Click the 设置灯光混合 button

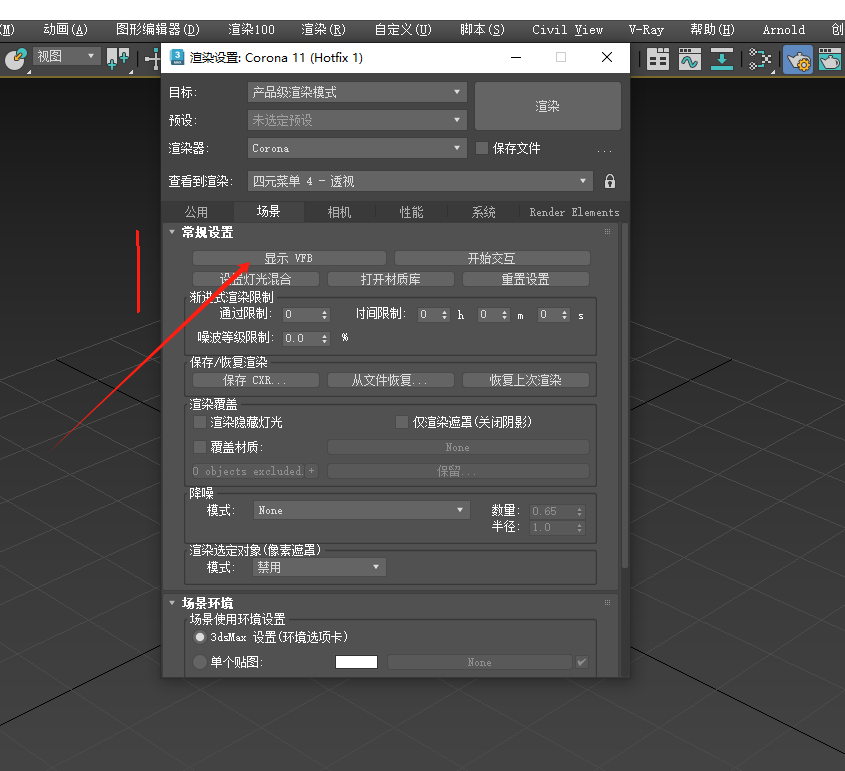256,279
